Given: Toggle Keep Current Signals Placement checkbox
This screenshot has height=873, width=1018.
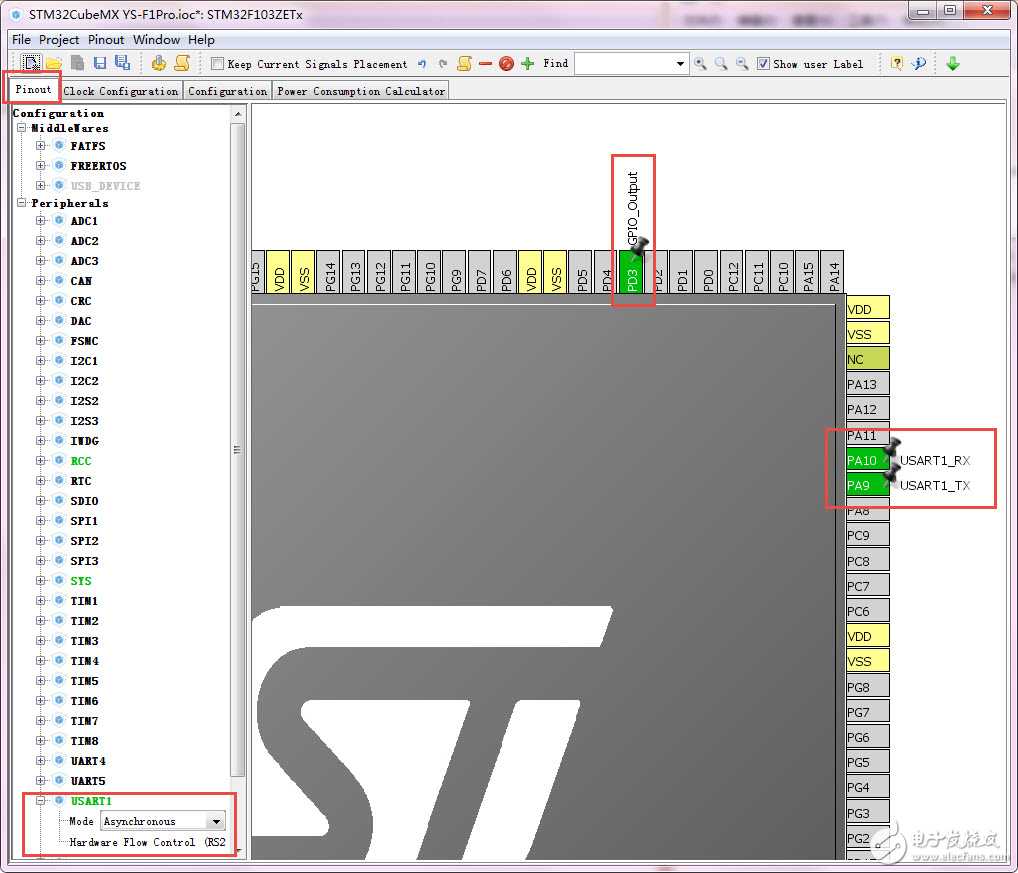Looking at the screenshot, I should (x=218, y=64).
